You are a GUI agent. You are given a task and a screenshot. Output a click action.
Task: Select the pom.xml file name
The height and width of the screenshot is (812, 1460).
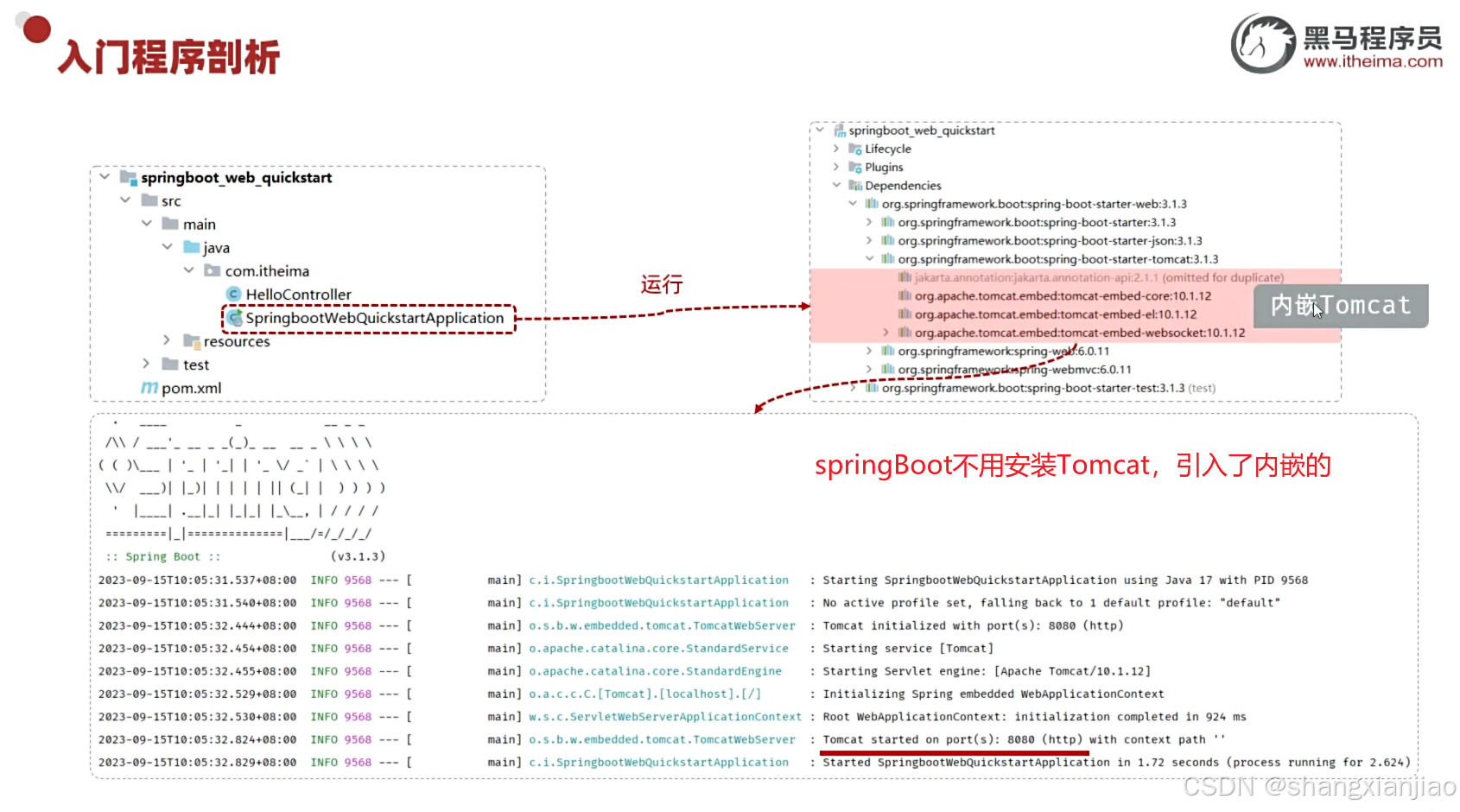click(x=192, y=389)
